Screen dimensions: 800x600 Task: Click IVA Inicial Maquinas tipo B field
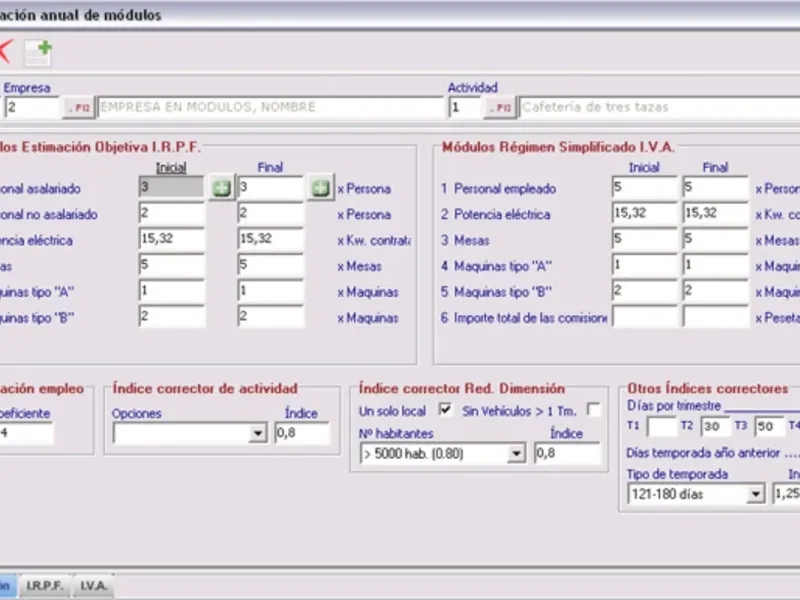click(x=644, y=291)
